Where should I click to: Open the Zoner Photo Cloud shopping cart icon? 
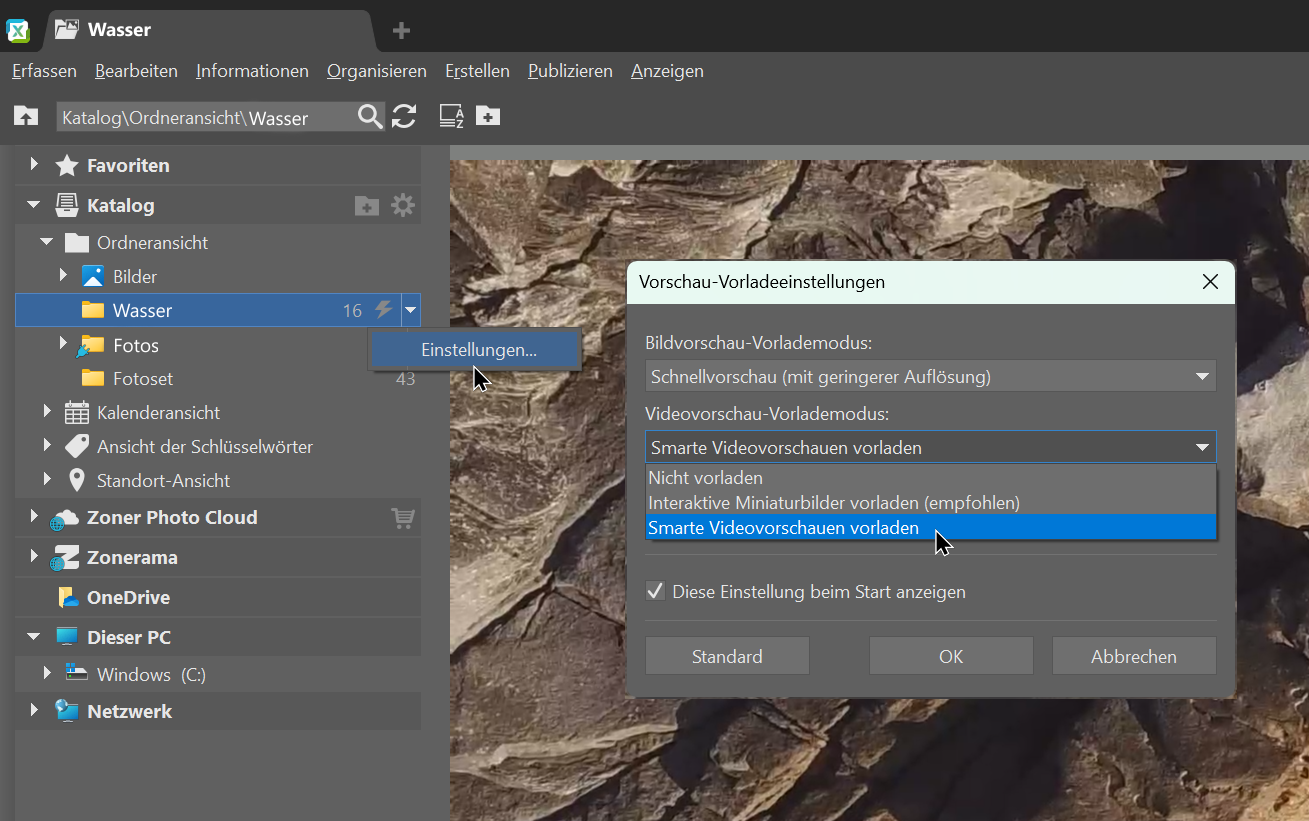403,518
